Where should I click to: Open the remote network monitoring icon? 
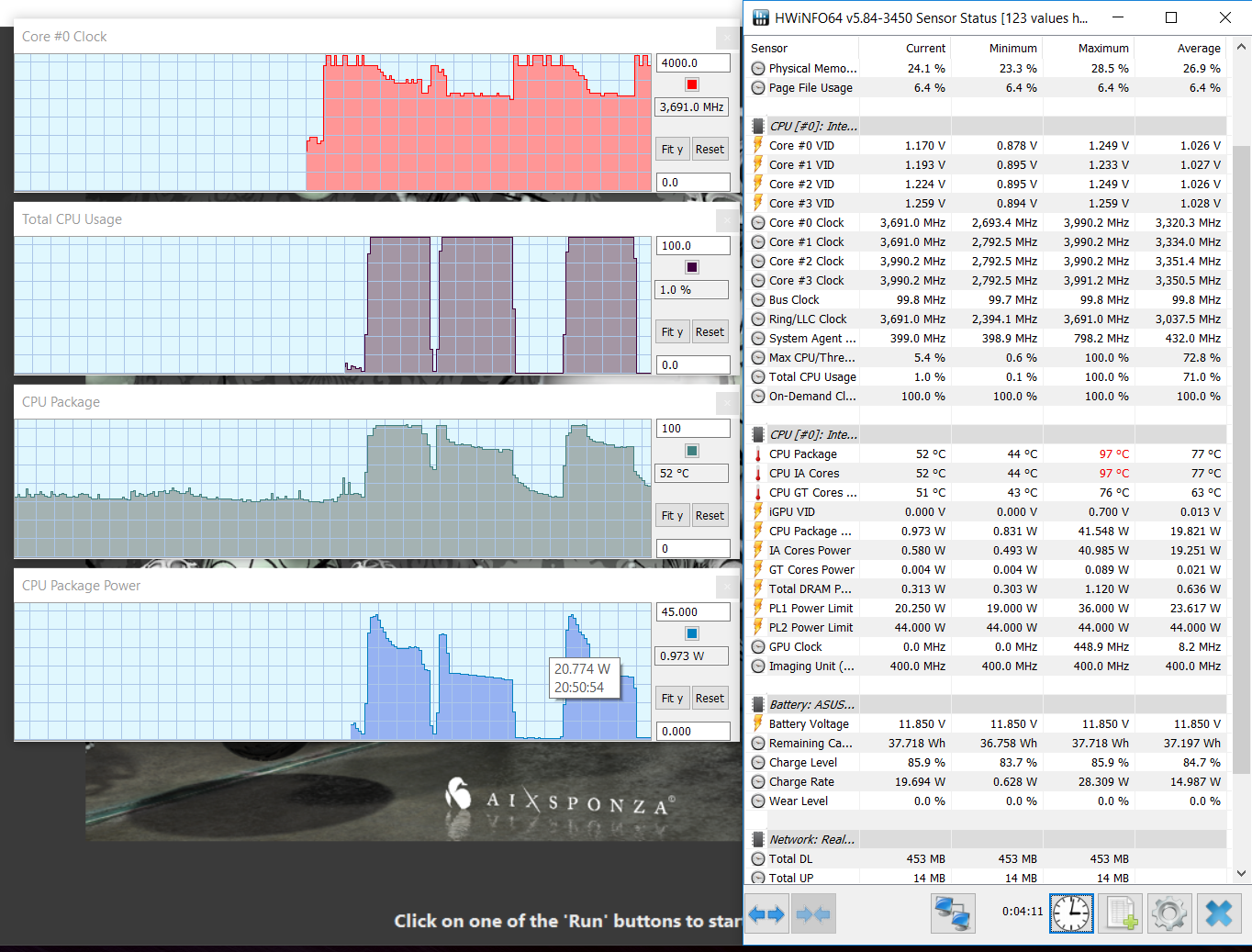[953, 914]
